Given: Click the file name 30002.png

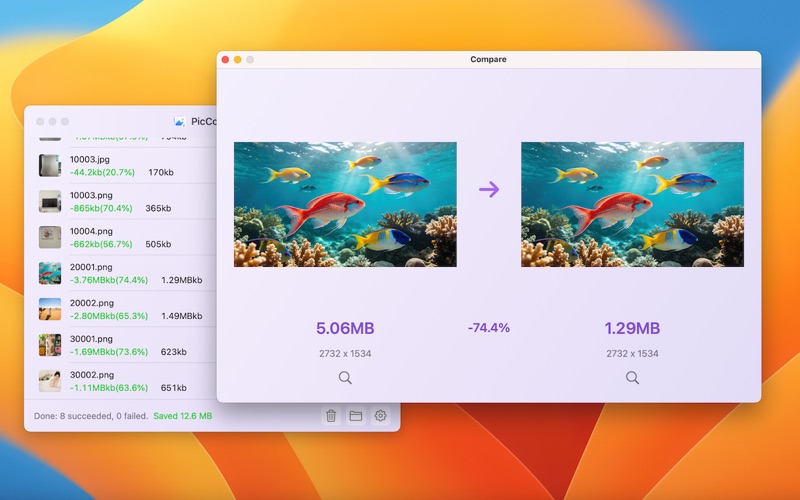Looking at the screenshot, I should [92, 374].
